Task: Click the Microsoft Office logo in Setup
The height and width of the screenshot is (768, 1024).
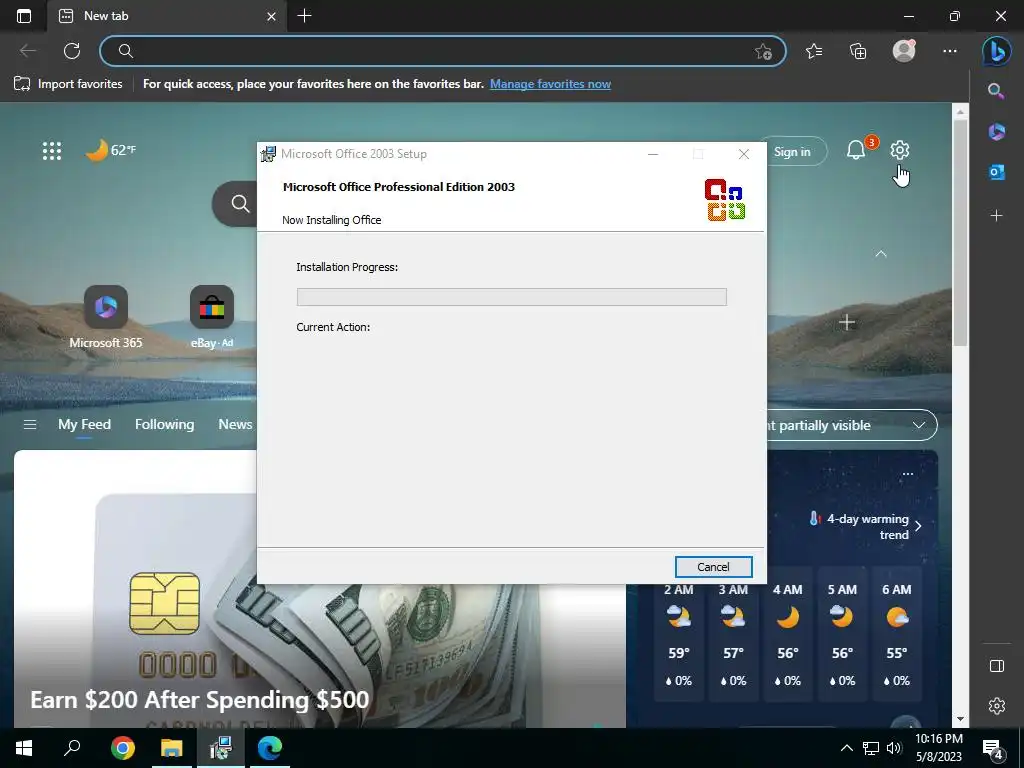Action: pyautogui.click(x=724, y=200)
